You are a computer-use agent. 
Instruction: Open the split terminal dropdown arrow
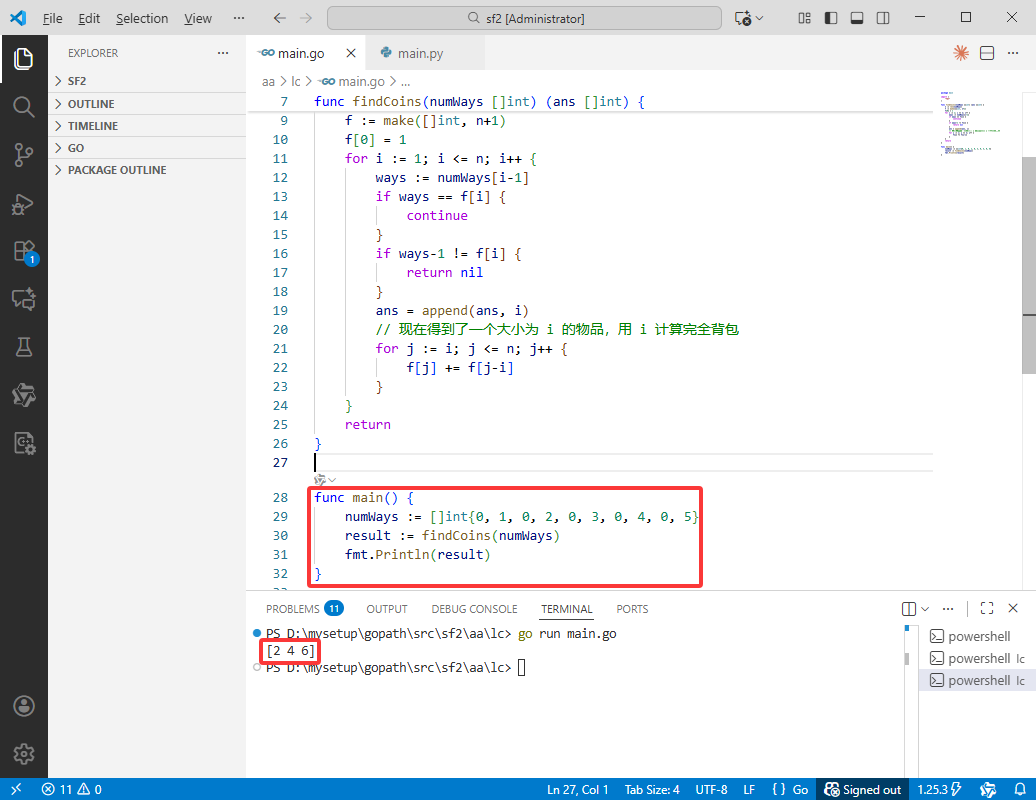pyautogui.click(x=925, y=608)
